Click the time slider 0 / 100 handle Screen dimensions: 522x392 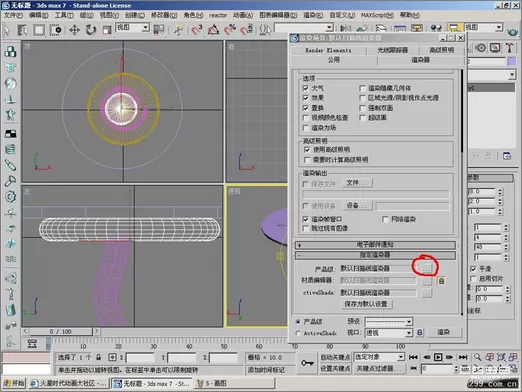click(61, 332)
